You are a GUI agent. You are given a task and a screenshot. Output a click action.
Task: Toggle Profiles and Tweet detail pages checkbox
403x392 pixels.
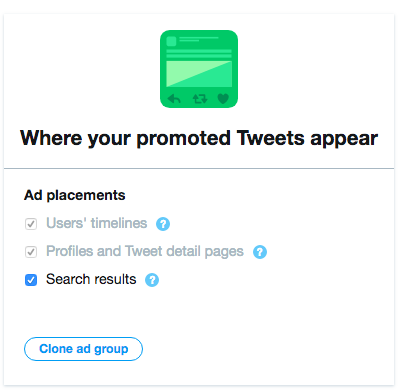(x=31, y=252)
